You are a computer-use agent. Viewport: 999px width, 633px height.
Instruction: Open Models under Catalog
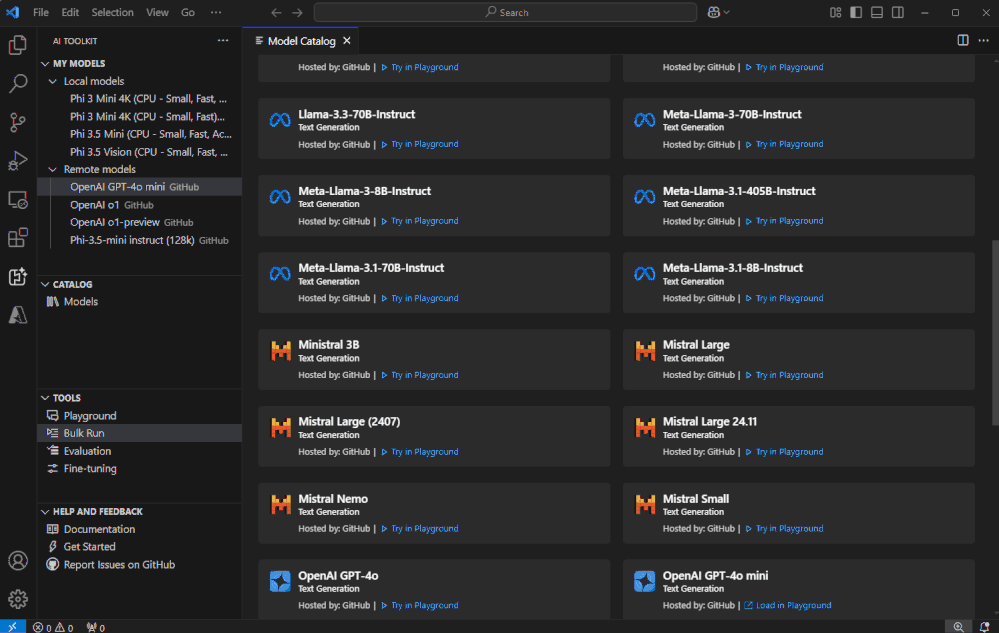[x=140, y=302]
